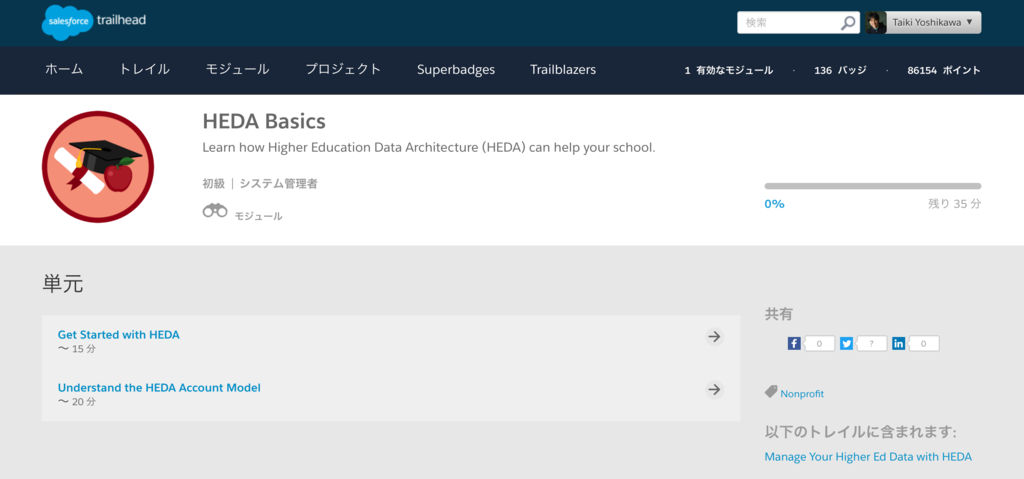The height and width of the screenshot is (479, 1024).
Task: Click the Facebook share count box
Action: (x=820, y=343)
